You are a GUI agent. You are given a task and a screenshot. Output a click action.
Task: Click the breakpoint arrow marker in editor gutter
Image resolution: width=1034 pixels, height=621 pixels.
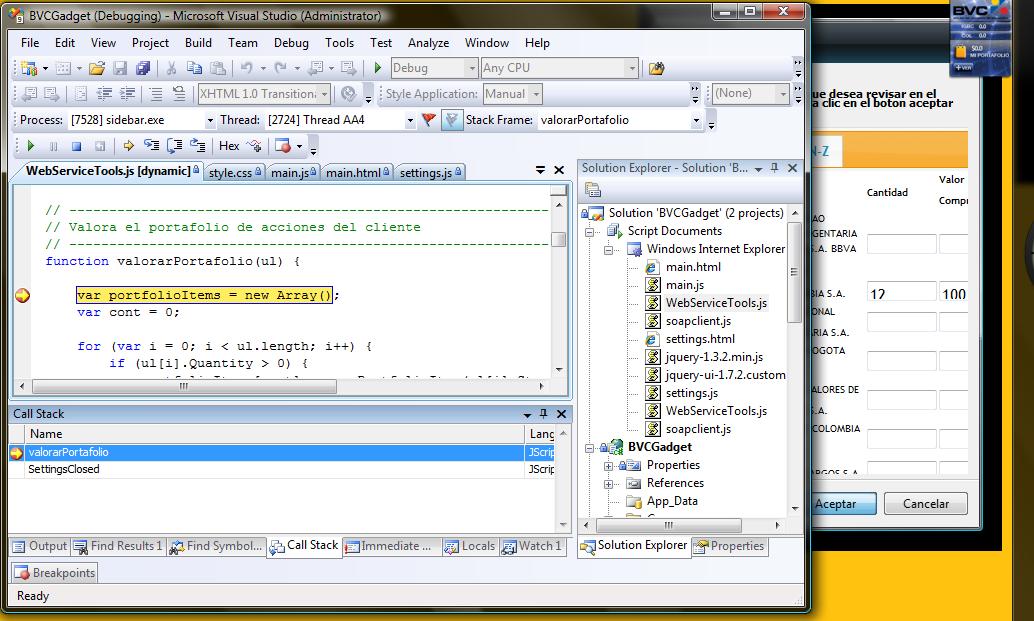22,295
